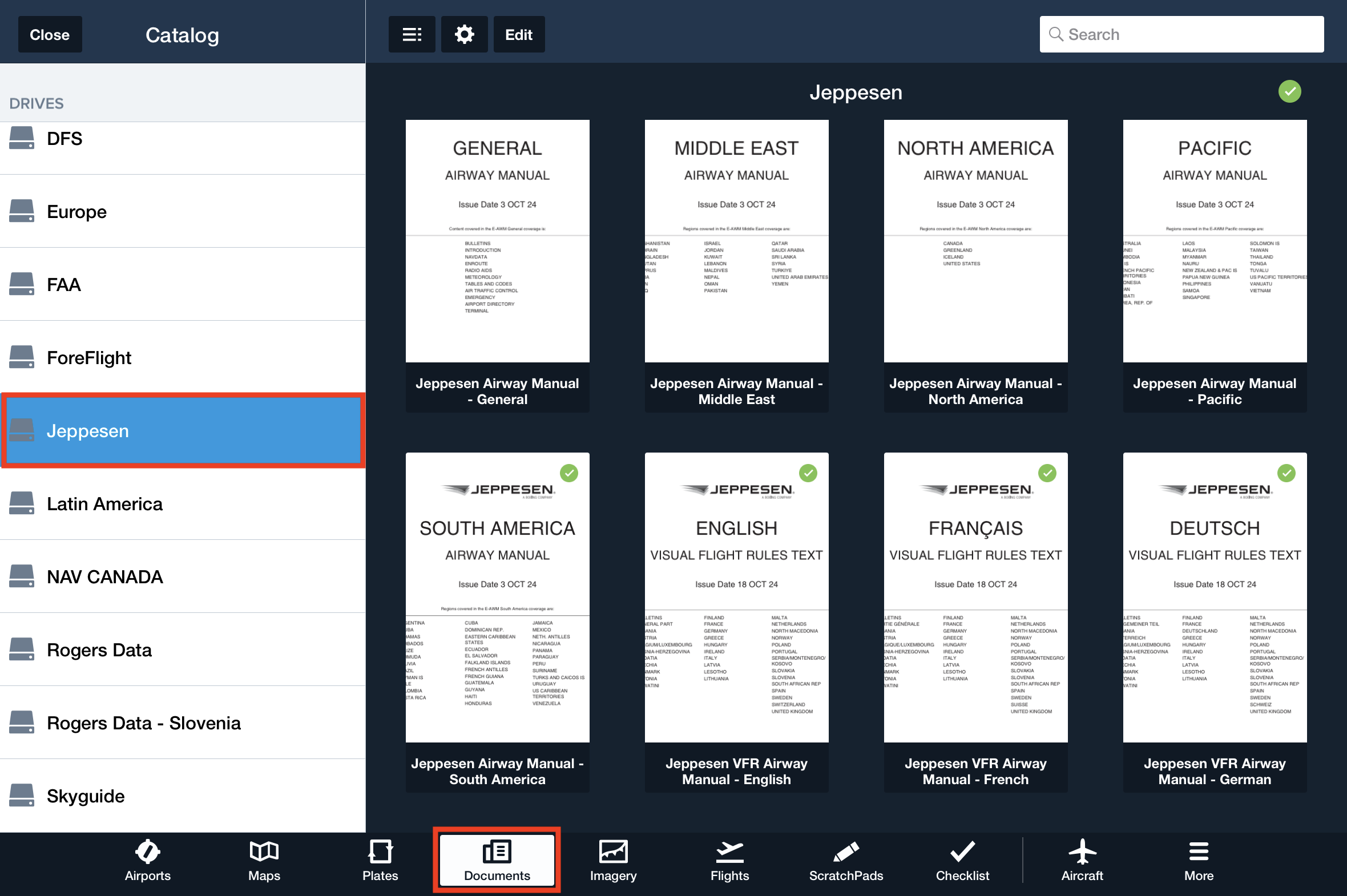Click the list view toggle icon
This screenshot has width=1347, height=896.
[x=412, y=34]
